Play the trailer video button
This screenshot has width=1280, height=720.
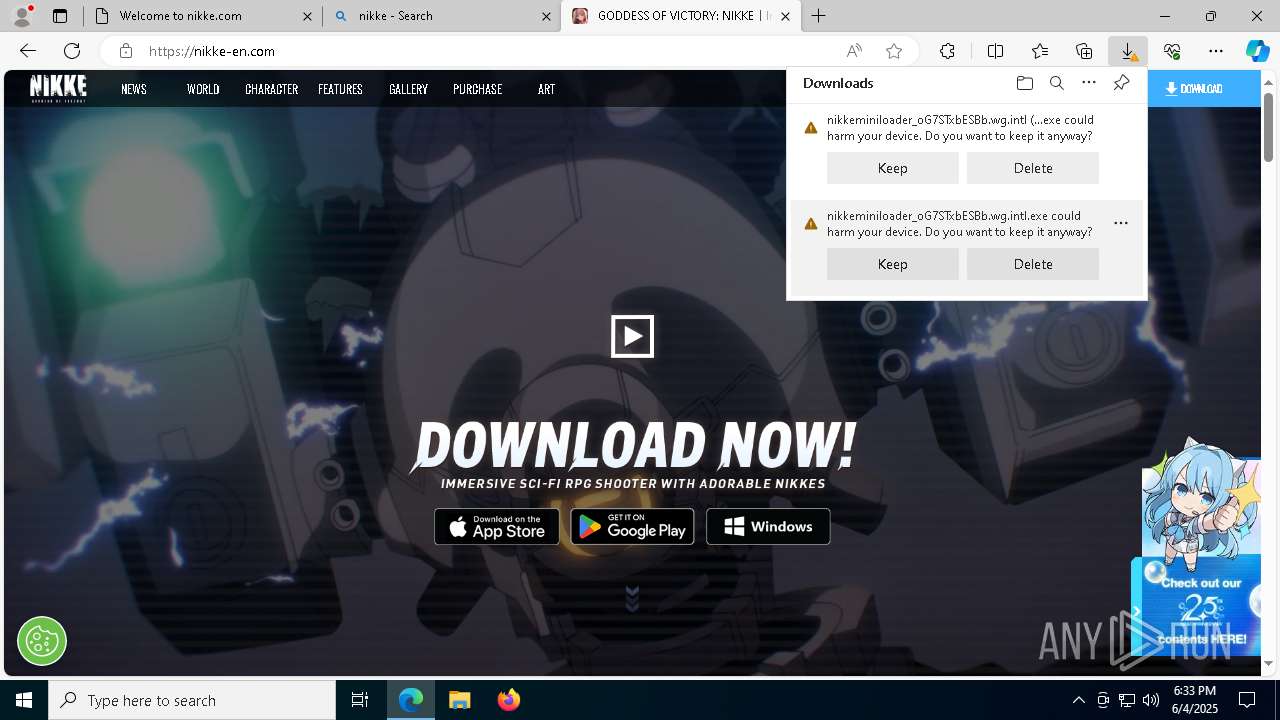point(632,336)
